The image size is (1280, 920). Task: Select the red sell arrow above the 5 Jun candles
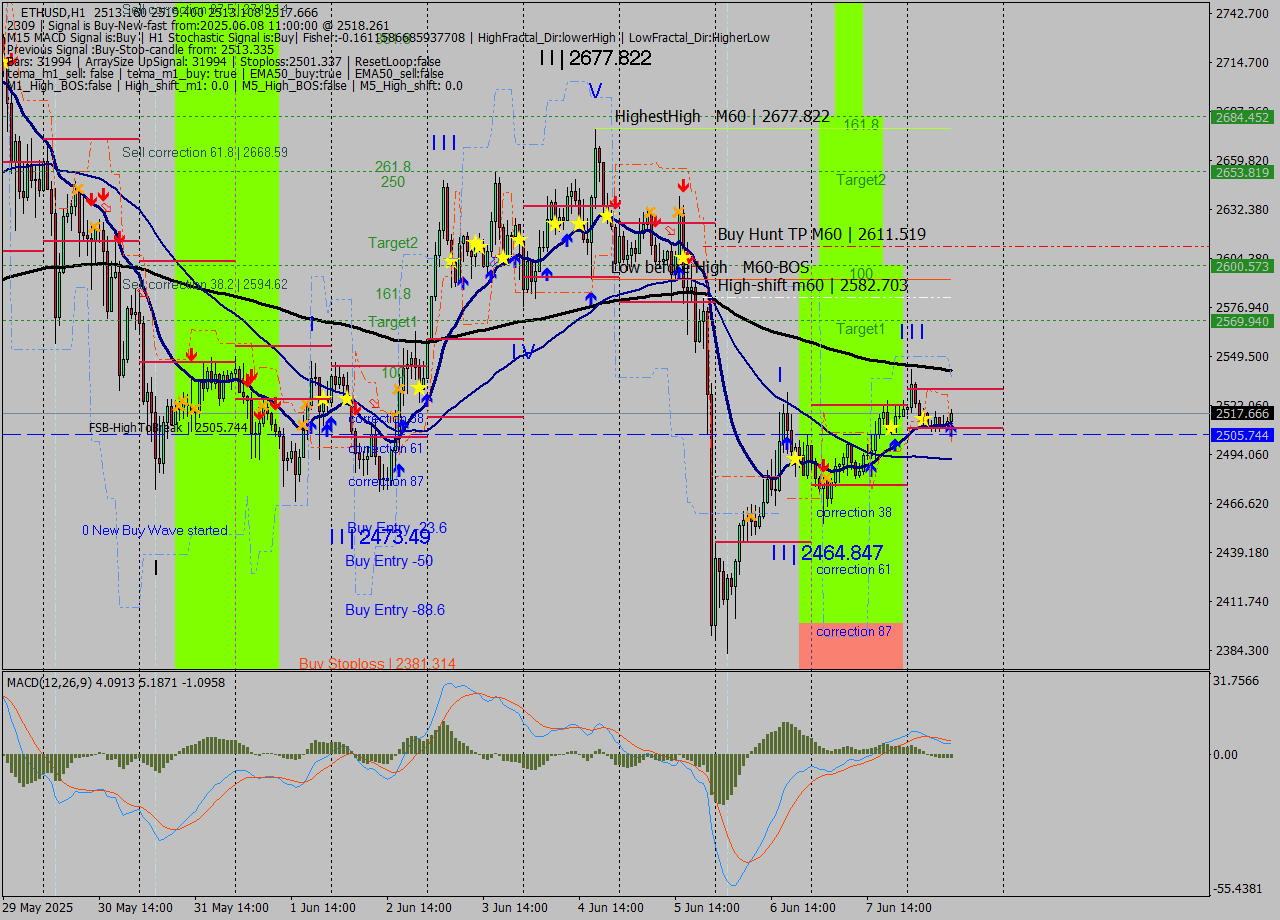684,186
